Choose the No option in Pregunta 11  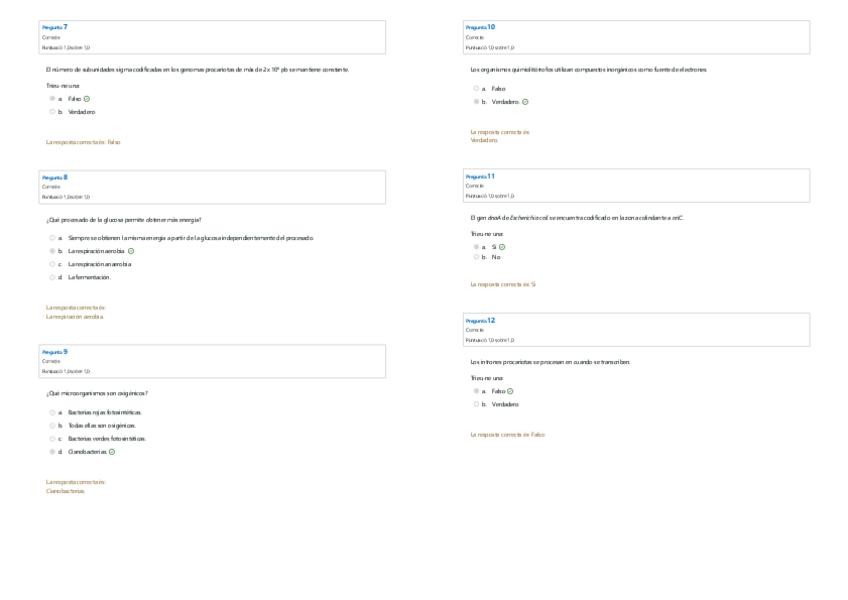point(476,257)
